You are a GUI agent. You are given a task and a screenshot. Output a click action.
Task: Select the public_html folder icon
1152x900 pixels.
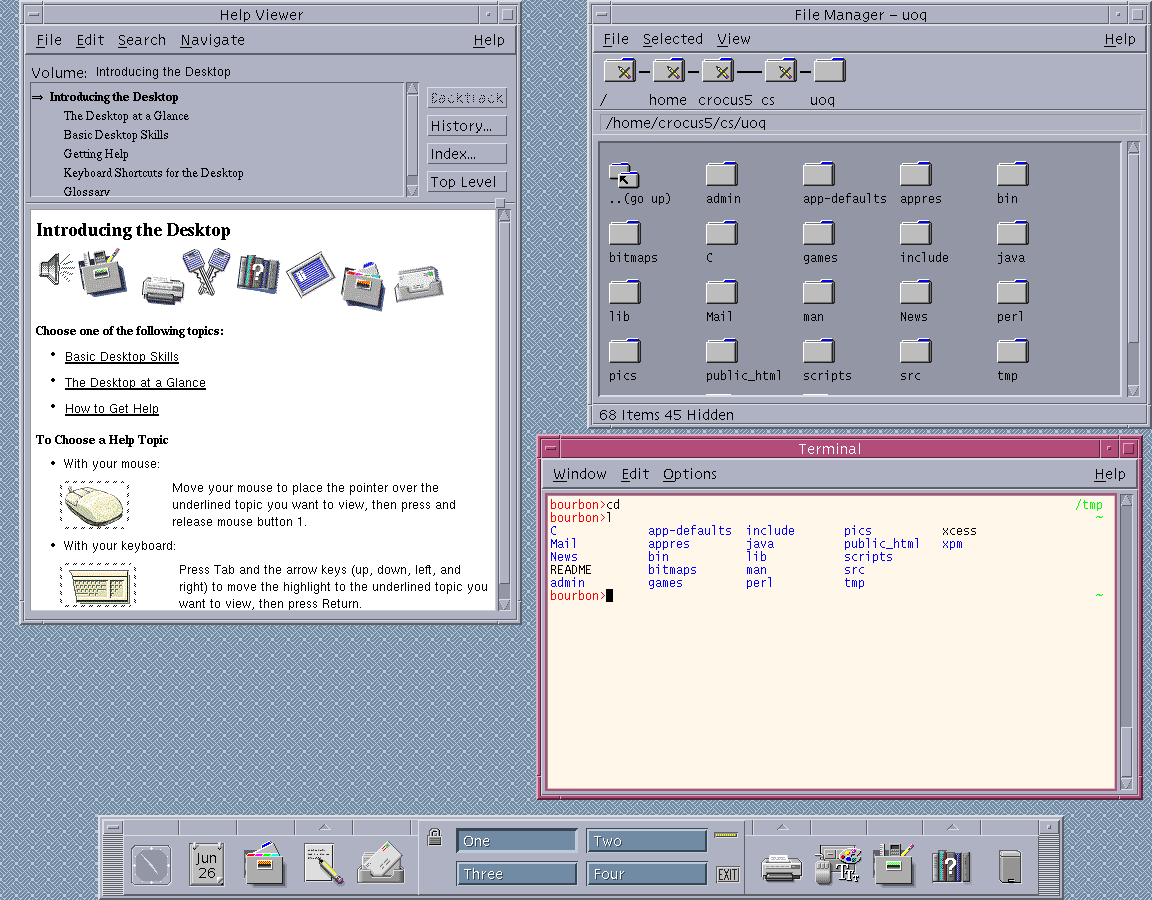click(x=721, y=352)
